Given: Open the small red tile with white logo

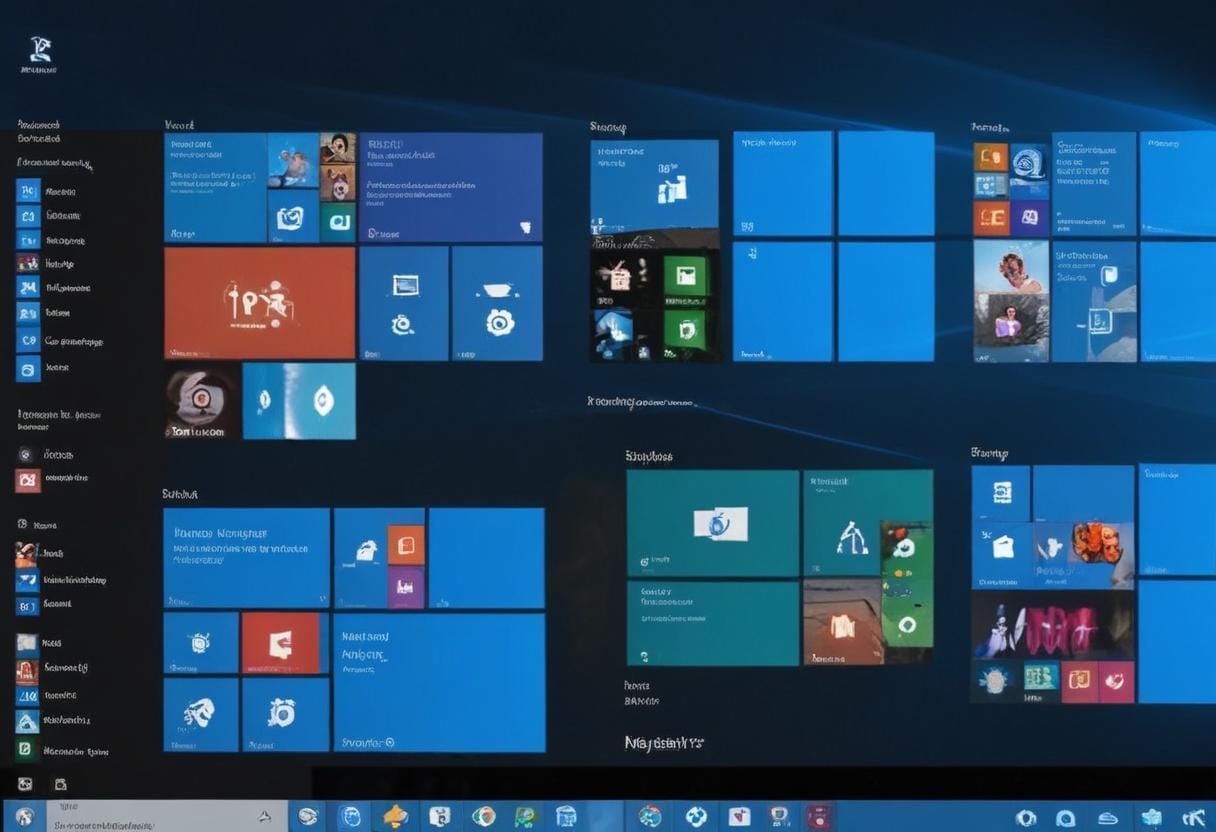Looking at the screenshot, I should click(x=281, y=642).
